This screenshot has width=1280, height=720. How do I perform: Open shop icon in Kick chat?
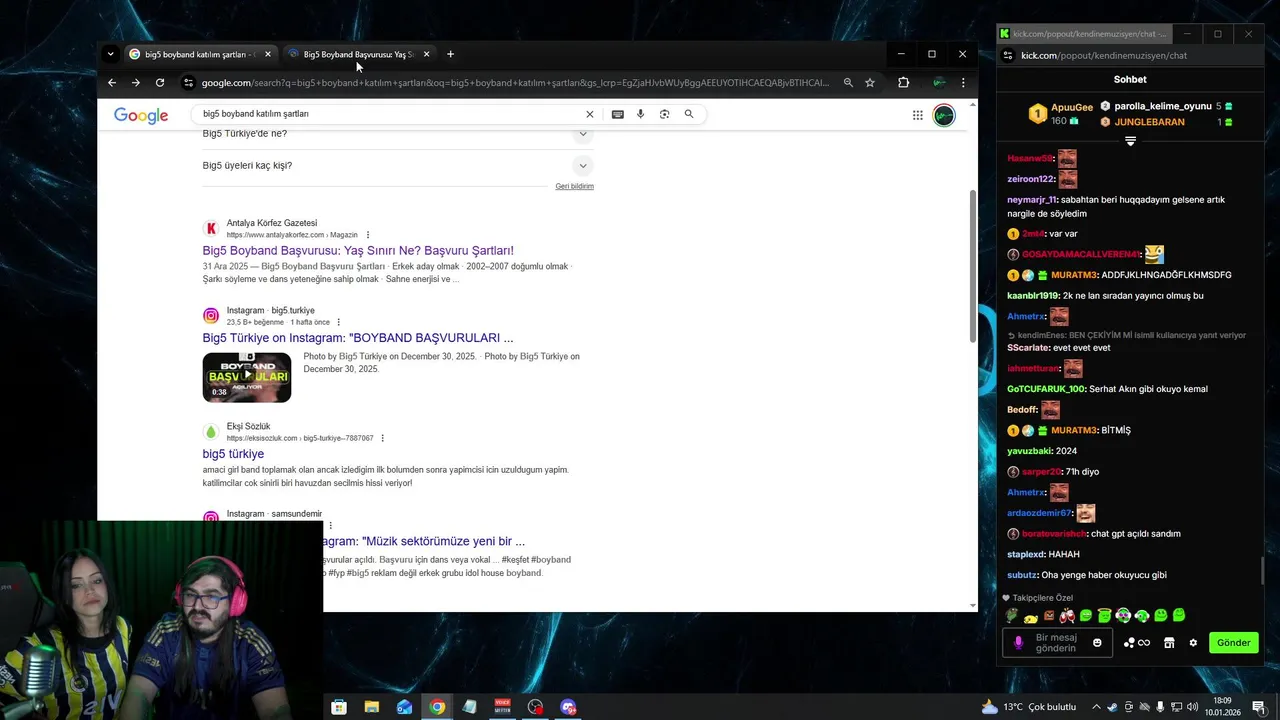click(1169, 643)
